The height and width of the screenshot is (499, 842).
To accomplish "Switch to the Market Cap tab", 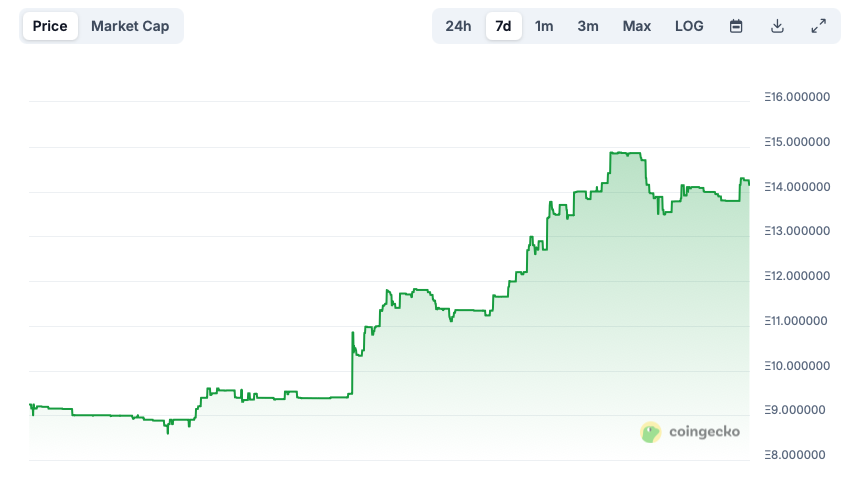I will coord(130,26).
